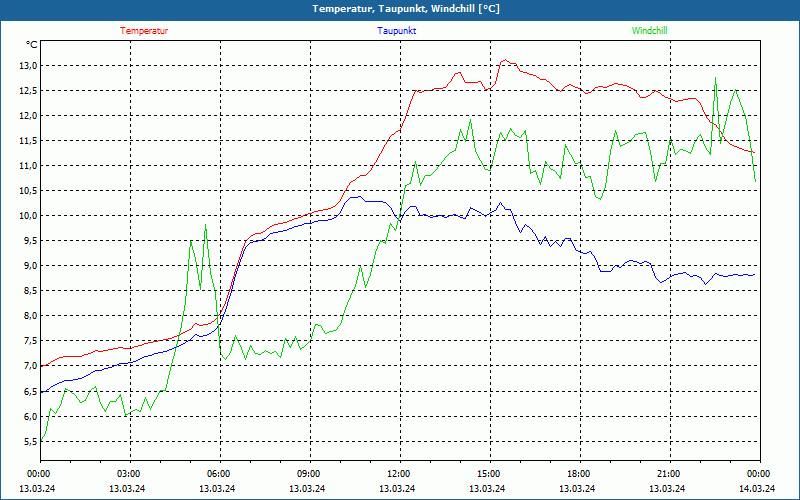Click the 10,5 y-axis value
The height and width of the screenshot is (500, 800).
point(29,190)
